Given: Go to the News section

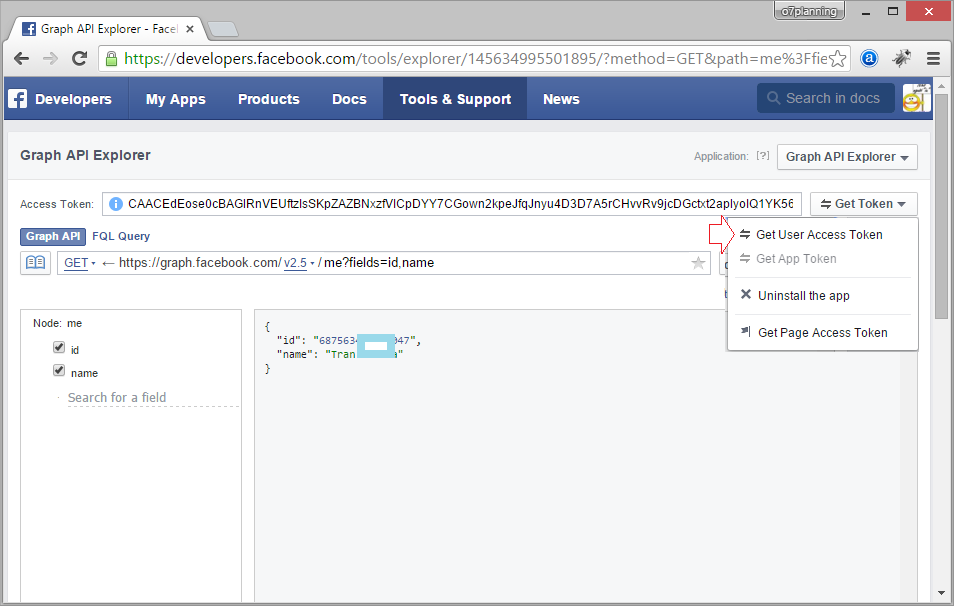Looking at the screenshot, I should pyautogui.click(x=561, y=99).
